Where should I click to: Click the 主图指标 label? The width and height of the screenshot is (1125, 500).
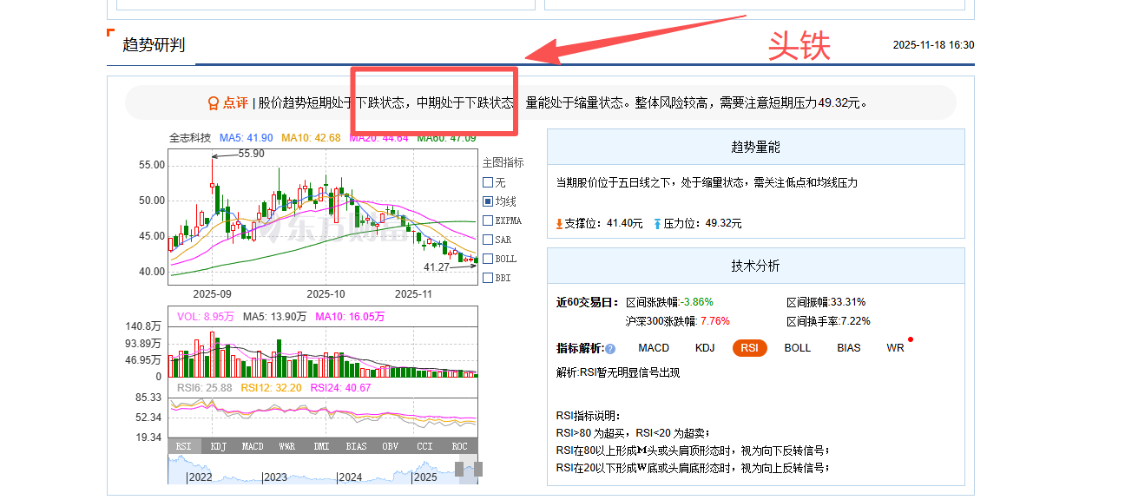503,162
